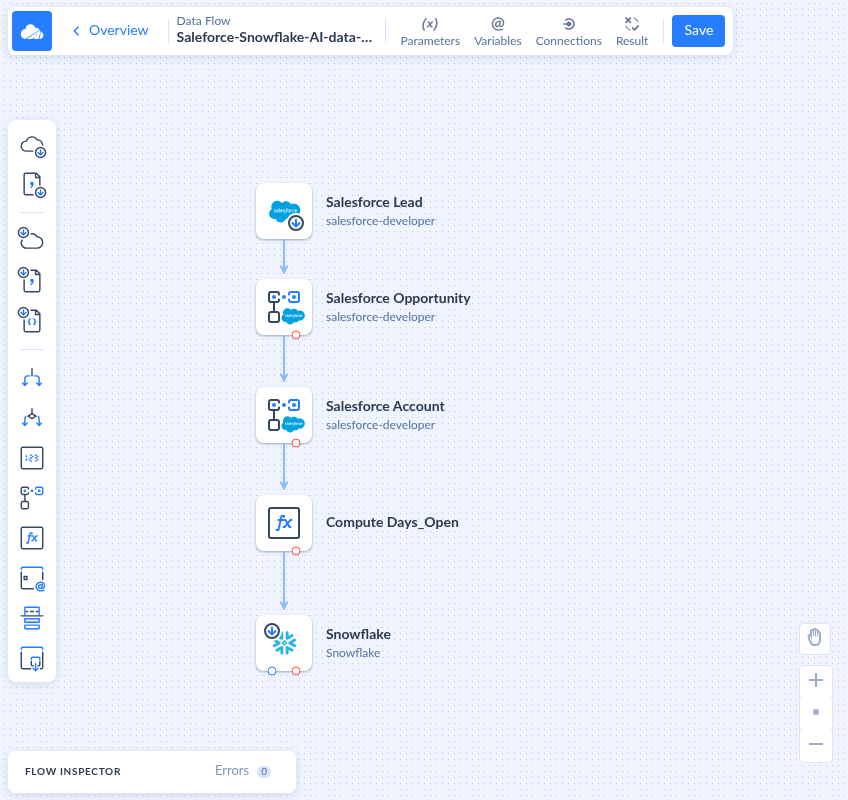Click the Snowflake target node
The image size is (848, 800).
coord(284,643)
